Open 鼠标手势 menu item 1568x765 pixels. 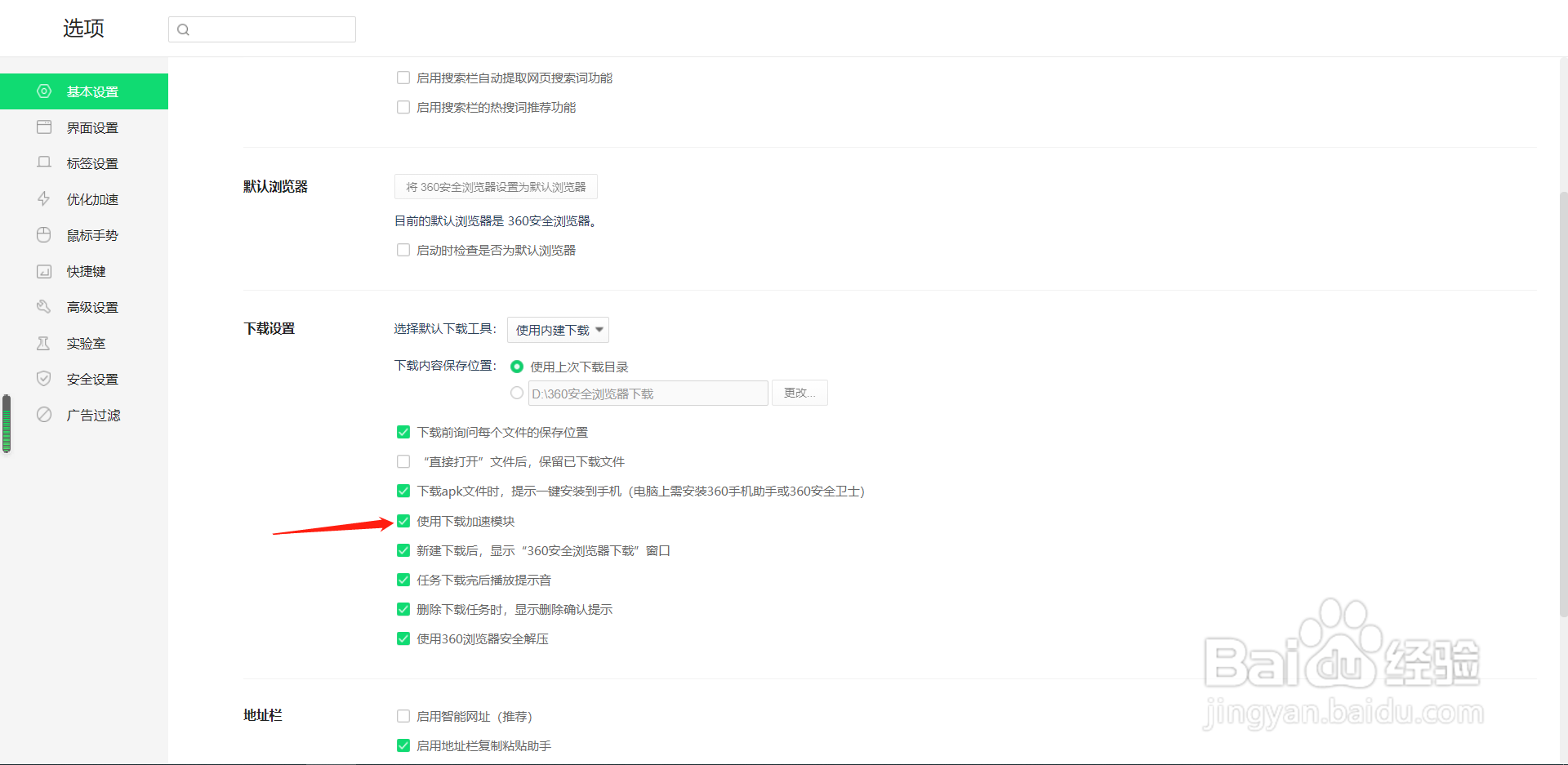84,235
